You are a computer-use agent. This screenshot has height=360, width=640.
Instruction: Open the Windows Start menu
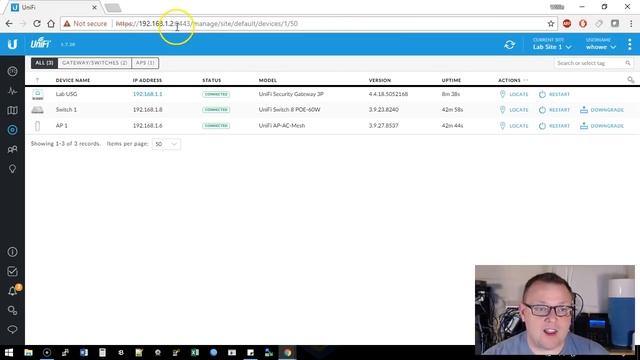(x=9, y=353)
